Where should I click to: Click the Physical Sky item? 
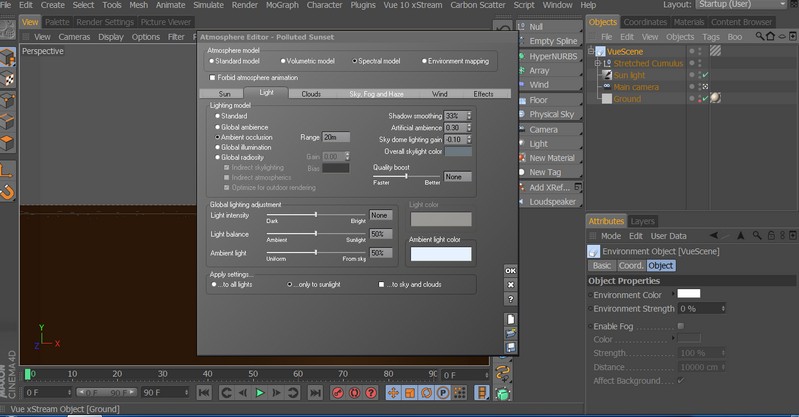(x=550, y=114)
